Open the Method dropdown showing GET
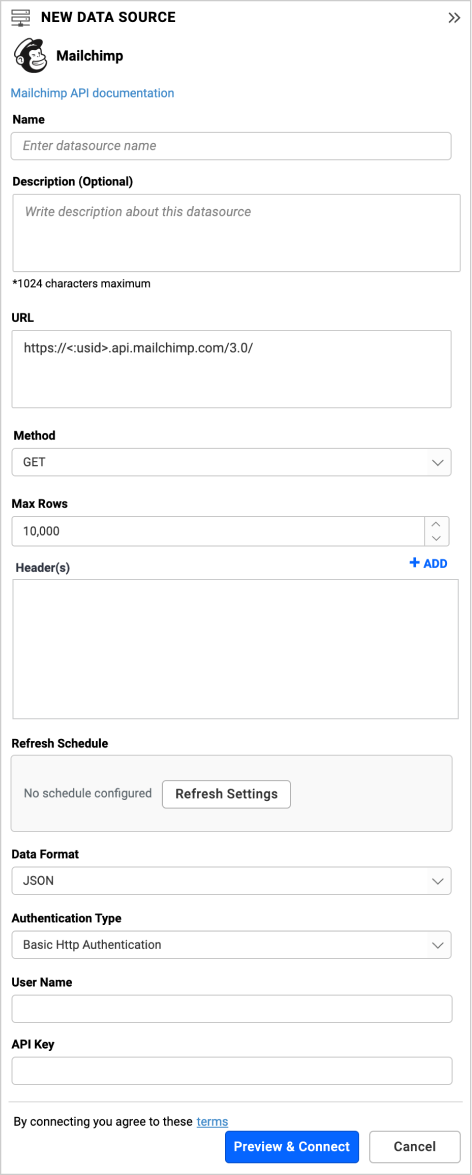Viewport: 472px width, 1175px height. 232,462
